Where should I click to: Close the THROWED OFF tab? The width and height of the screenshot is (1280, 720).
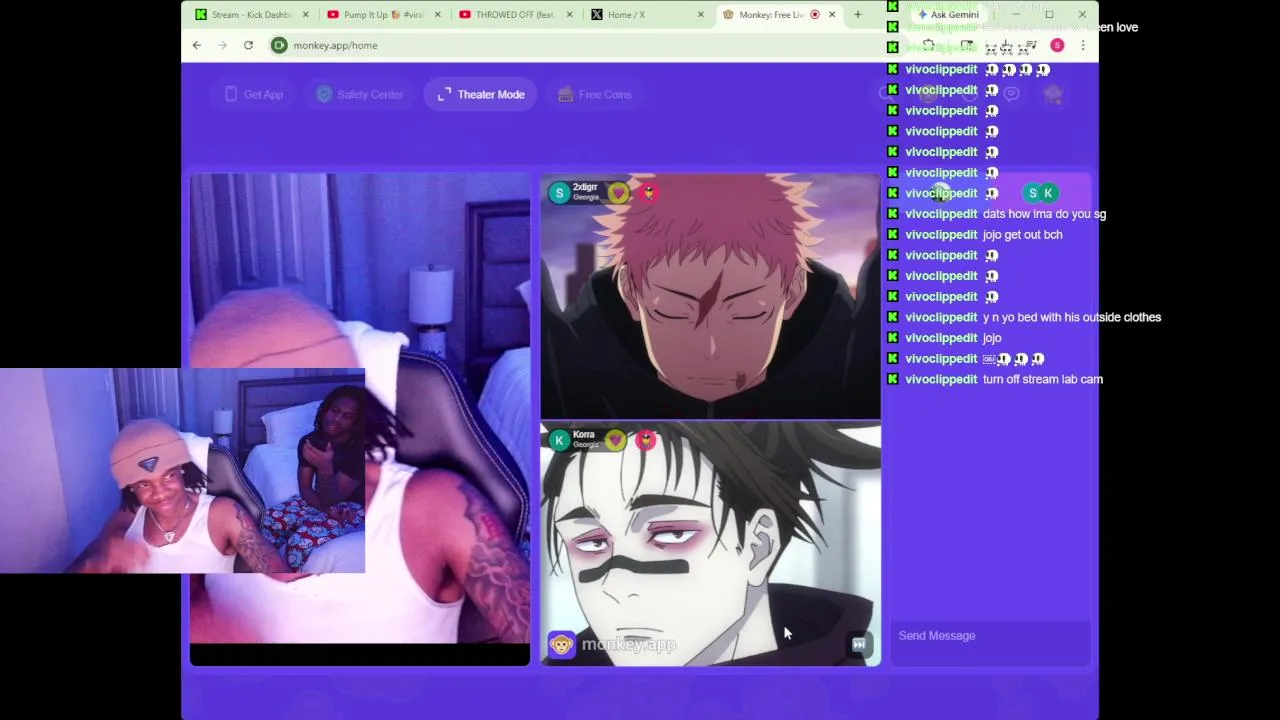[570, 14]
